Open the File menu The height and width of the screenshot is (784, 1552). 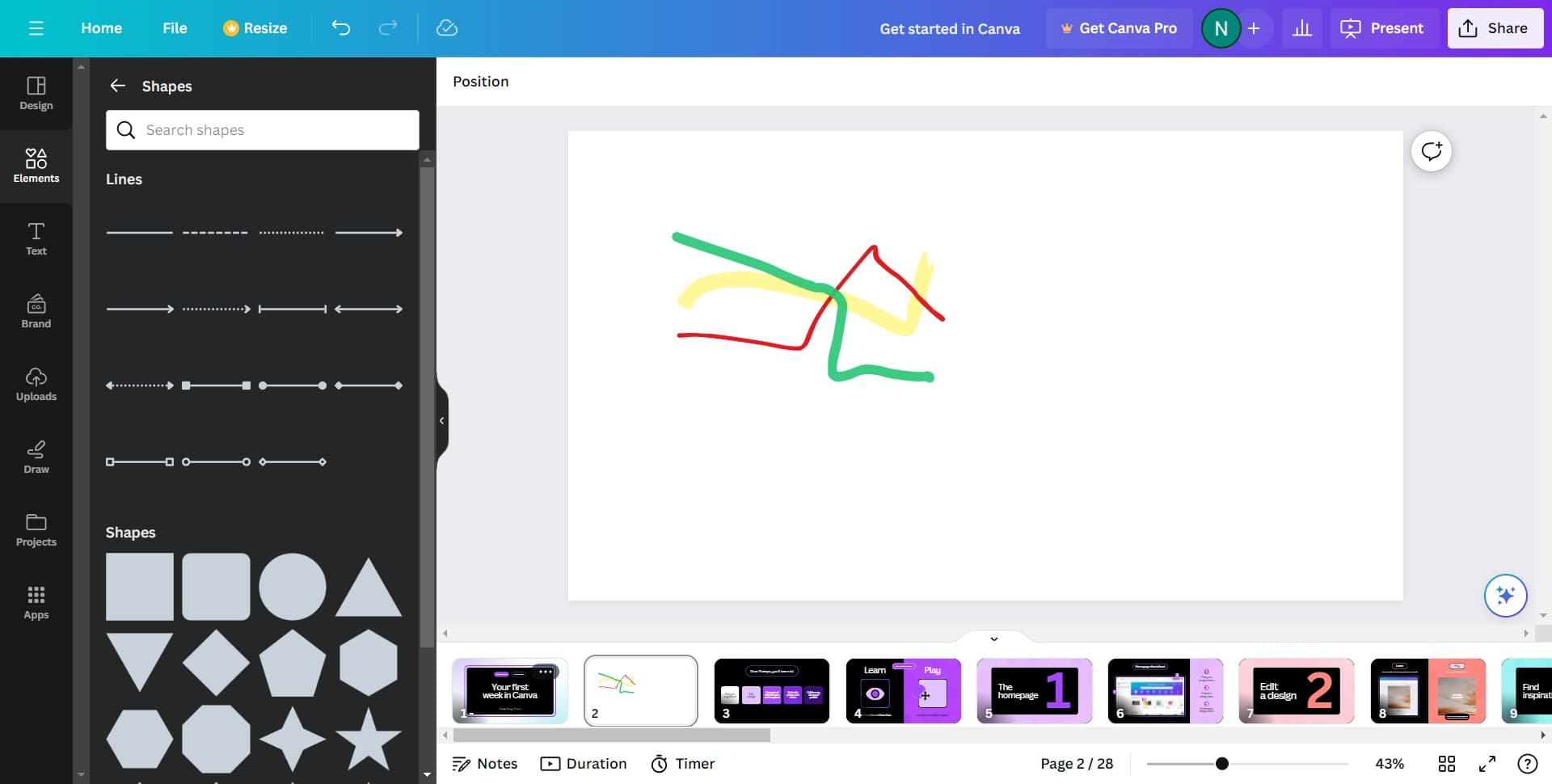pyautogui.click(x=175, y=28)
